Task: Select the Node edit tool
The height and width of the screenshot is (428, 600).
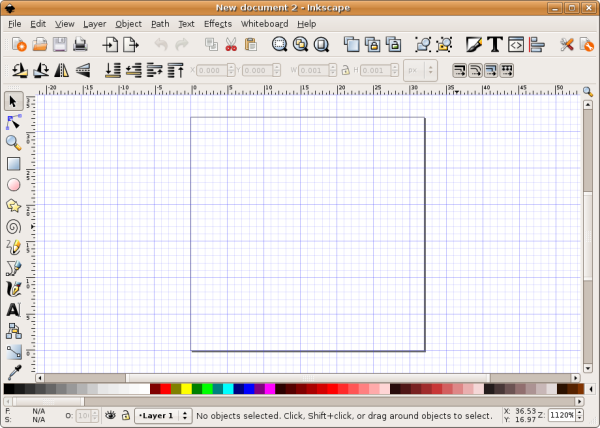Action: 13,121
